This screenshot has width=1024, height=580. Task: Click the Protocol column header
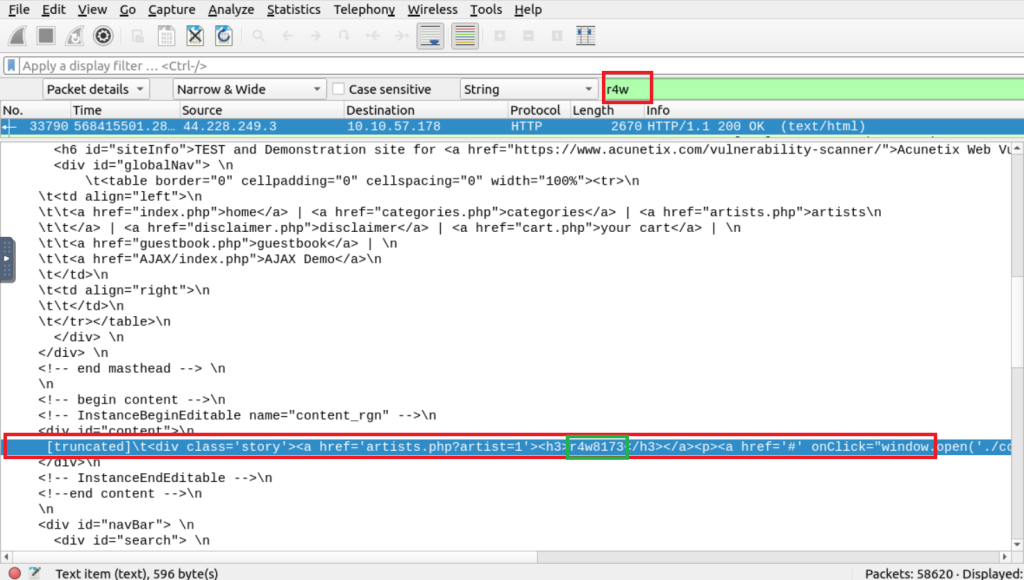(536, 110)
